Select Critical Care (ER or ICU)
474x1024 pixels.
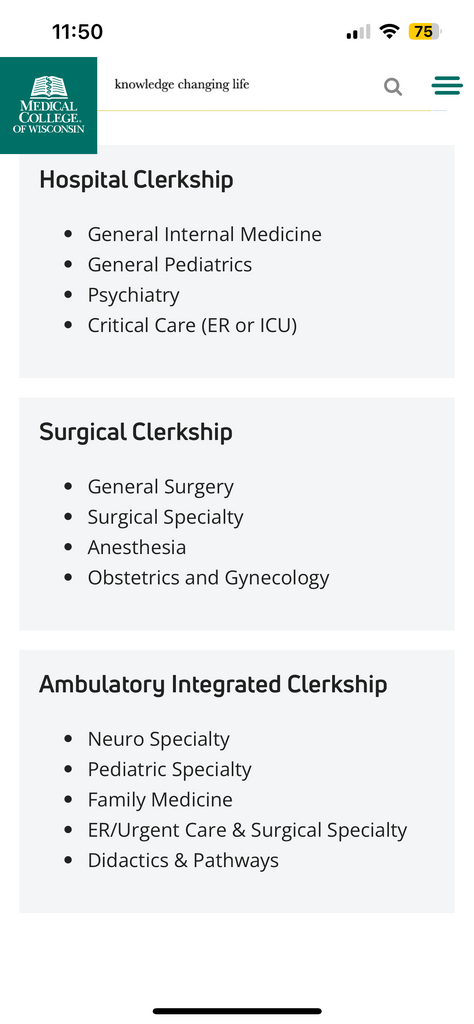[x=193, y=325]
